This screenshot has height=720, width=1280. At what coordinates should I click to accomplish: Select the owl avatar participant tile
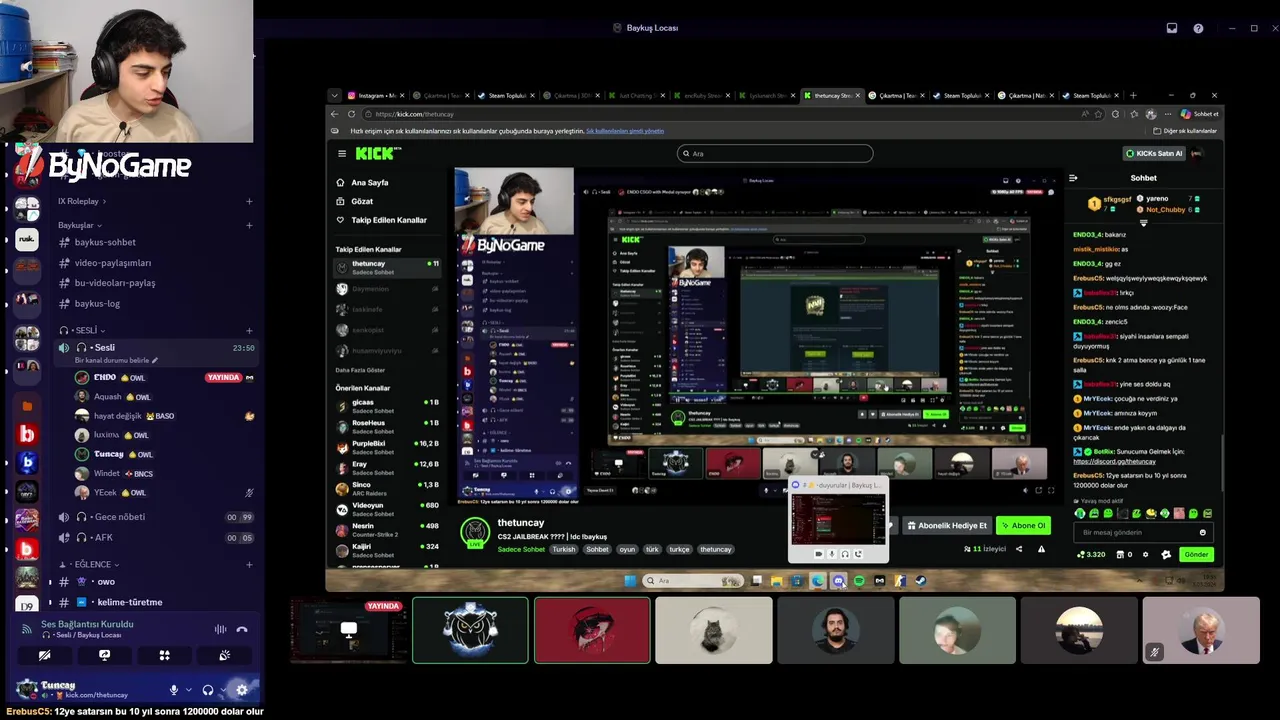pos(470,630)
